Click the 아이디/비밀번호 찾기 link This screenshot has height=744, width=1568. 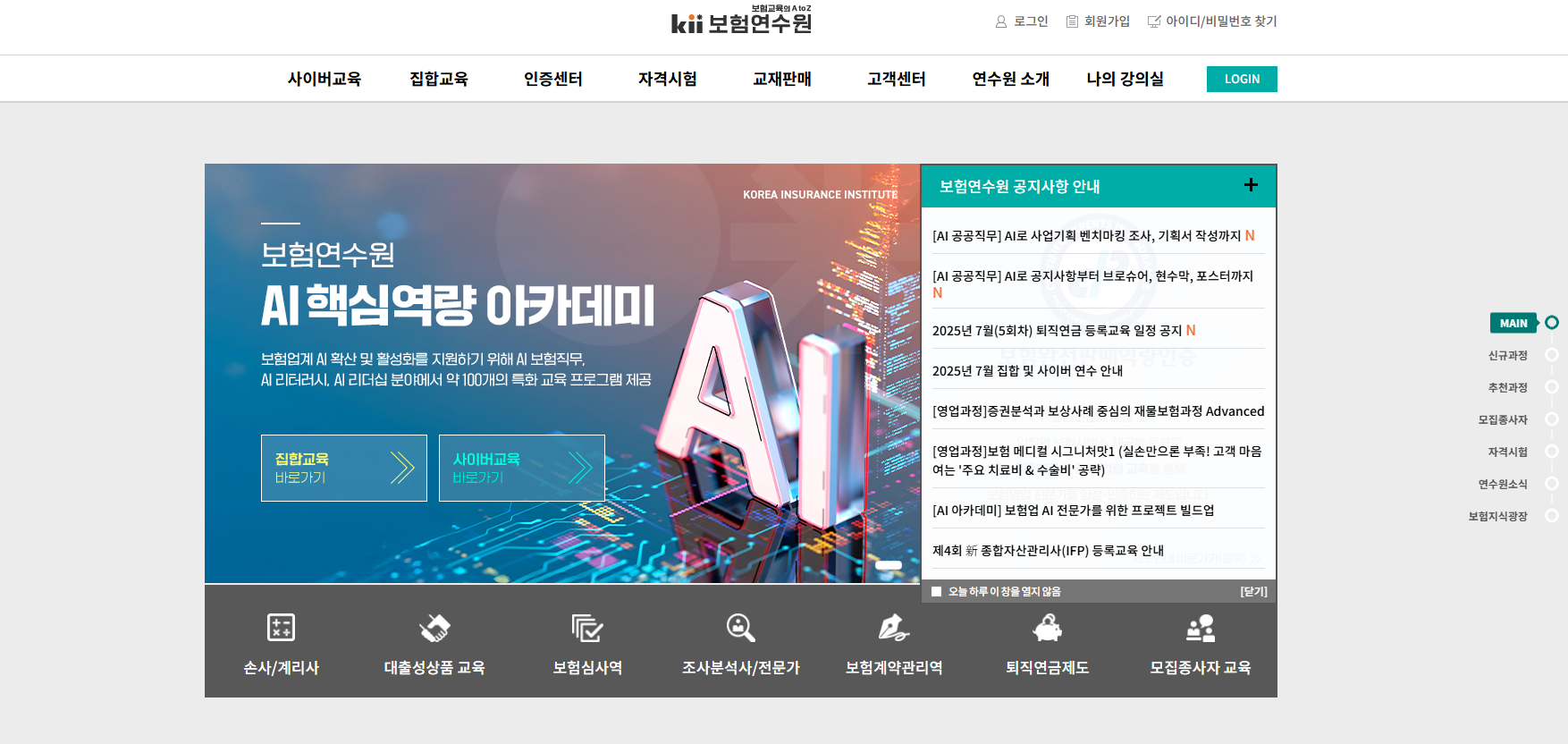coord(1221,21)
